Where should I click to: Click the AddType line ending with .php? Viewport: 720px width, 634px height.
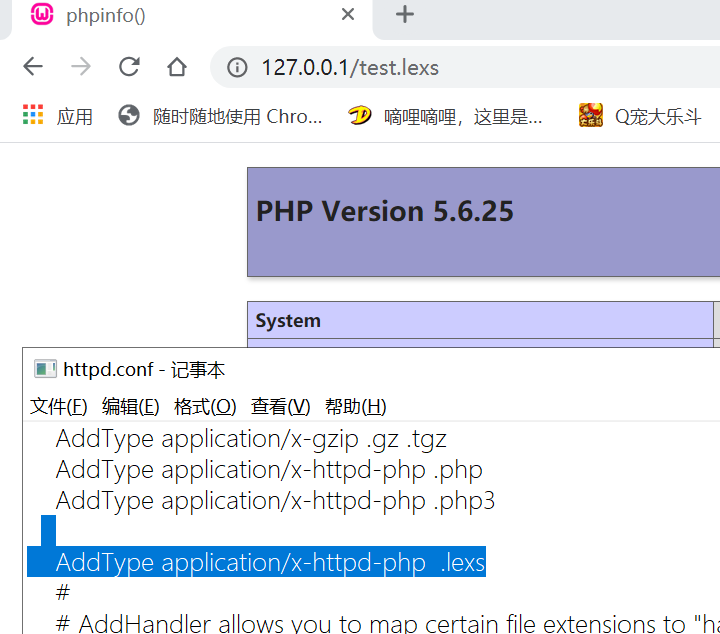(x=269, y=471)
